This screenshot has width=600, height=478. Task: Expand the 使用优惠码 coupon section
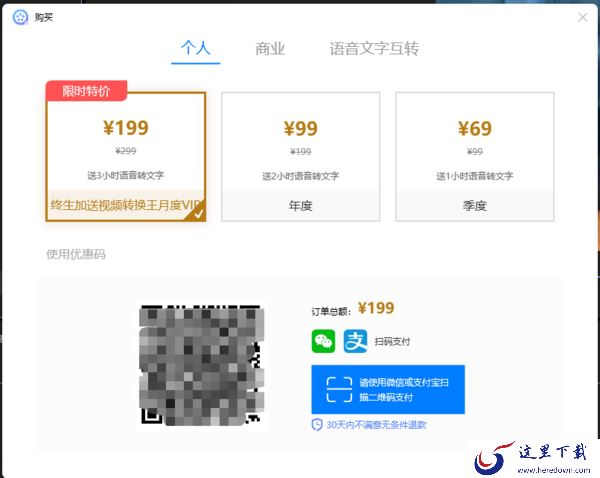[x=76, y=254]
